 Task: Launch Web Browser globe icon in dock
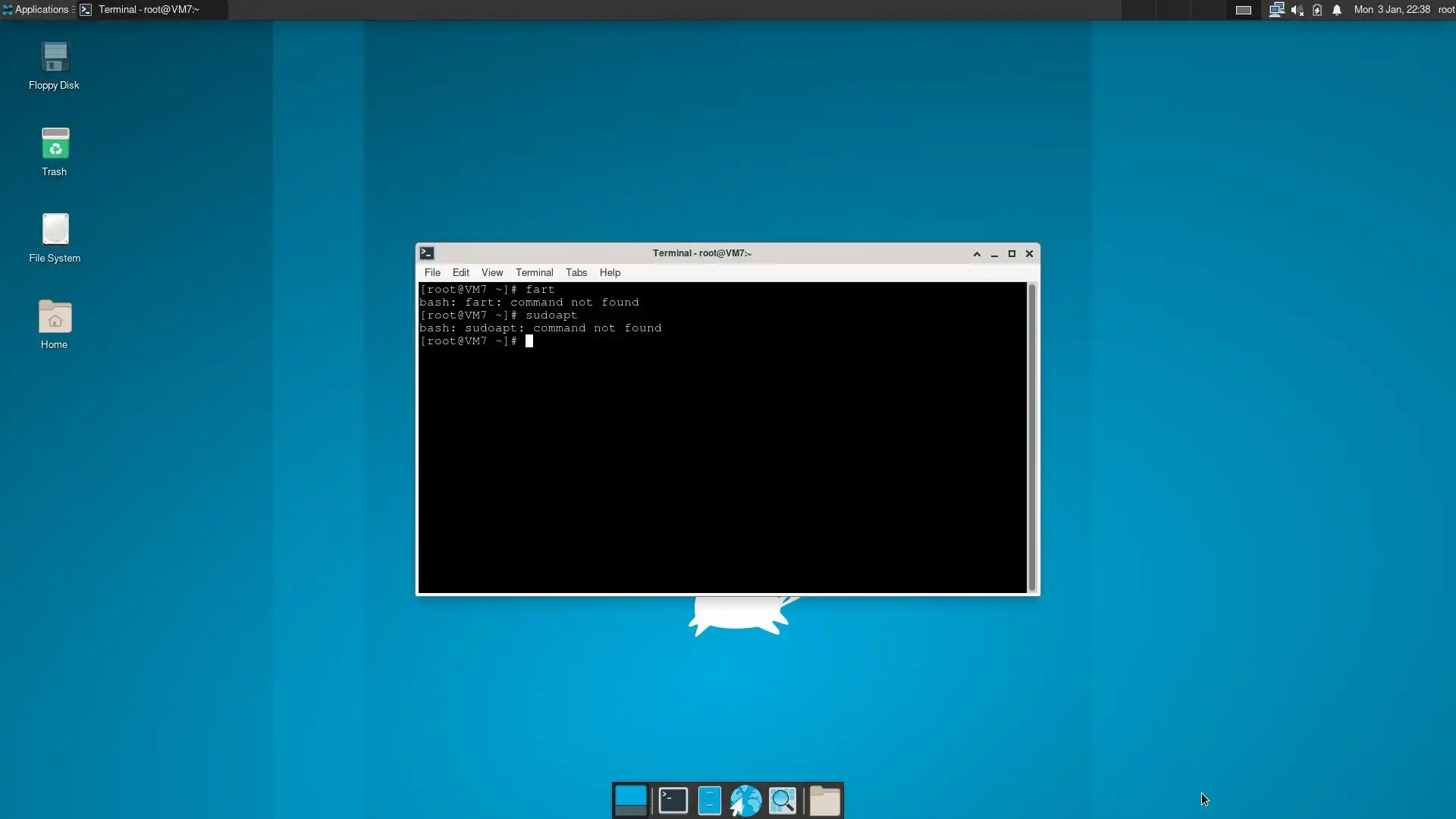(745, 801)
